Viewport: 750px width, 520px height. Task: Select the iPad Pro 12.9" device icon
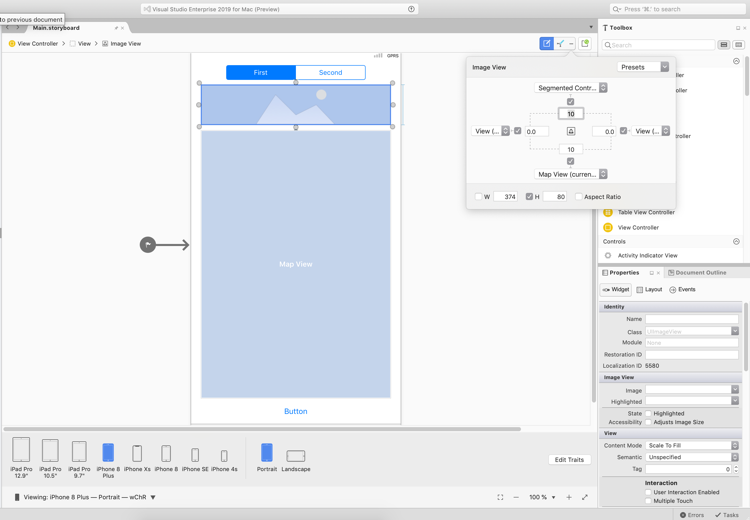tap(21, 451)
